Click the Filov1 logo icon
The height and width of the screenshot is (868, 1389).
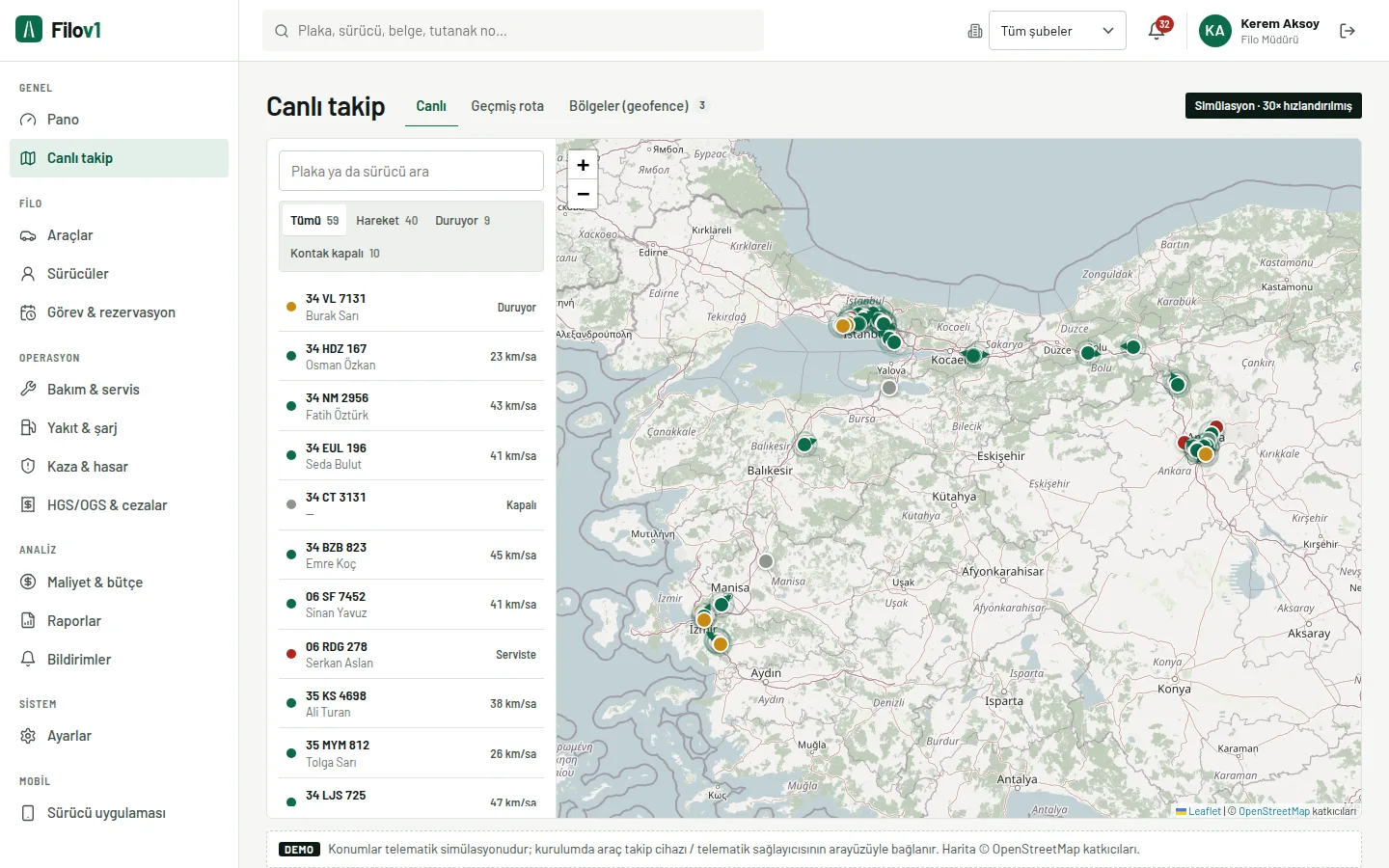pyautogui.click(x=29, y=30)
